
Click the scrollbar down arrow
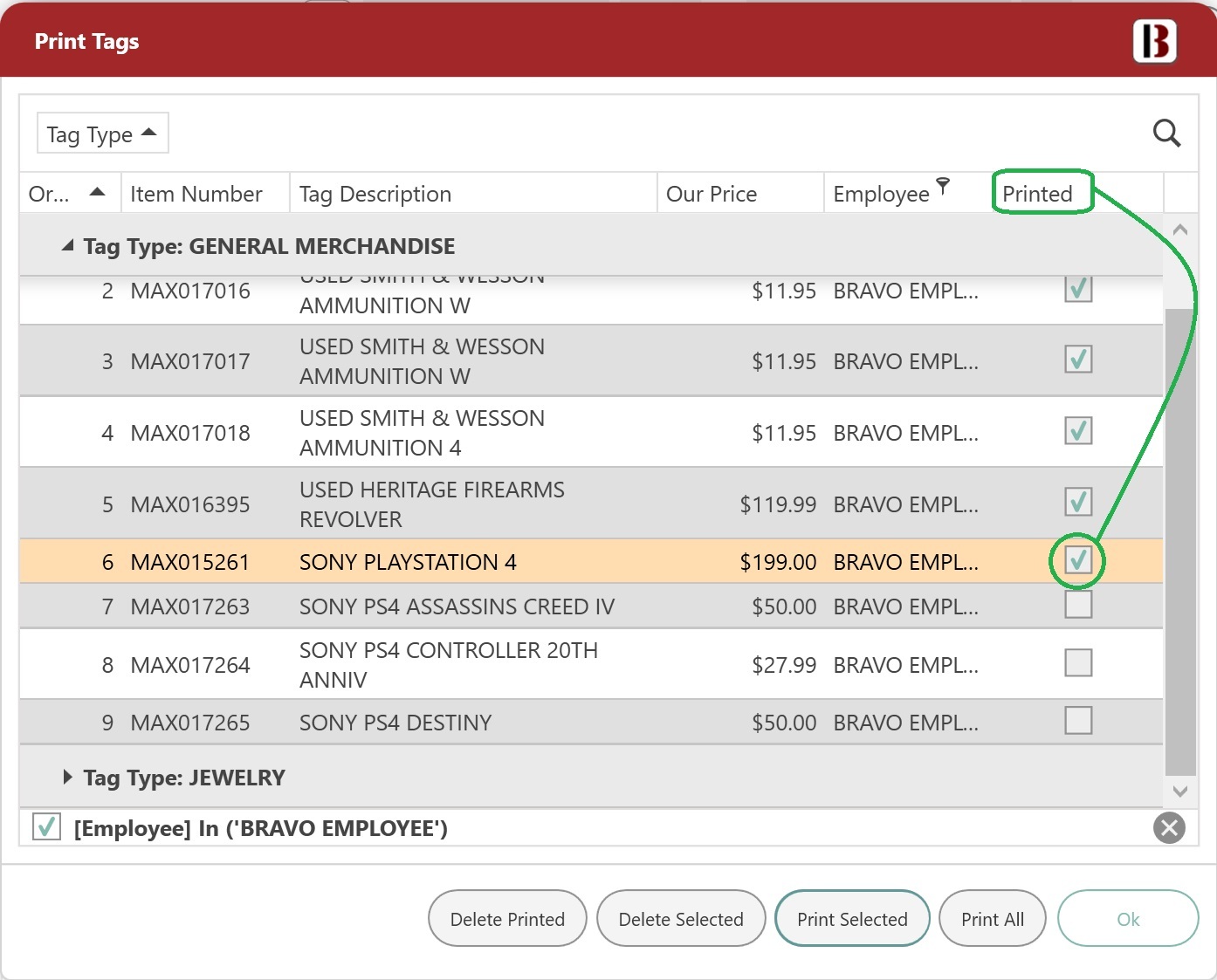[1180, 792]
